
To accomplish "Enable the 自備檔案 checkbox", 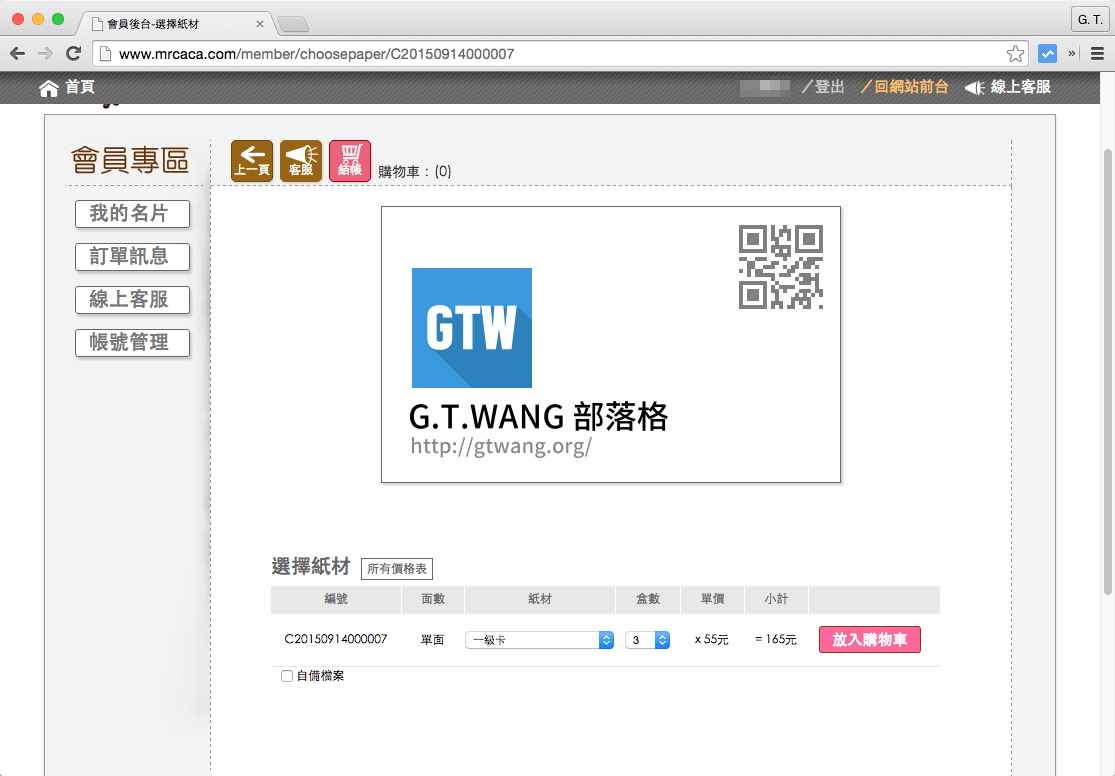I will [x=287, y=677].
